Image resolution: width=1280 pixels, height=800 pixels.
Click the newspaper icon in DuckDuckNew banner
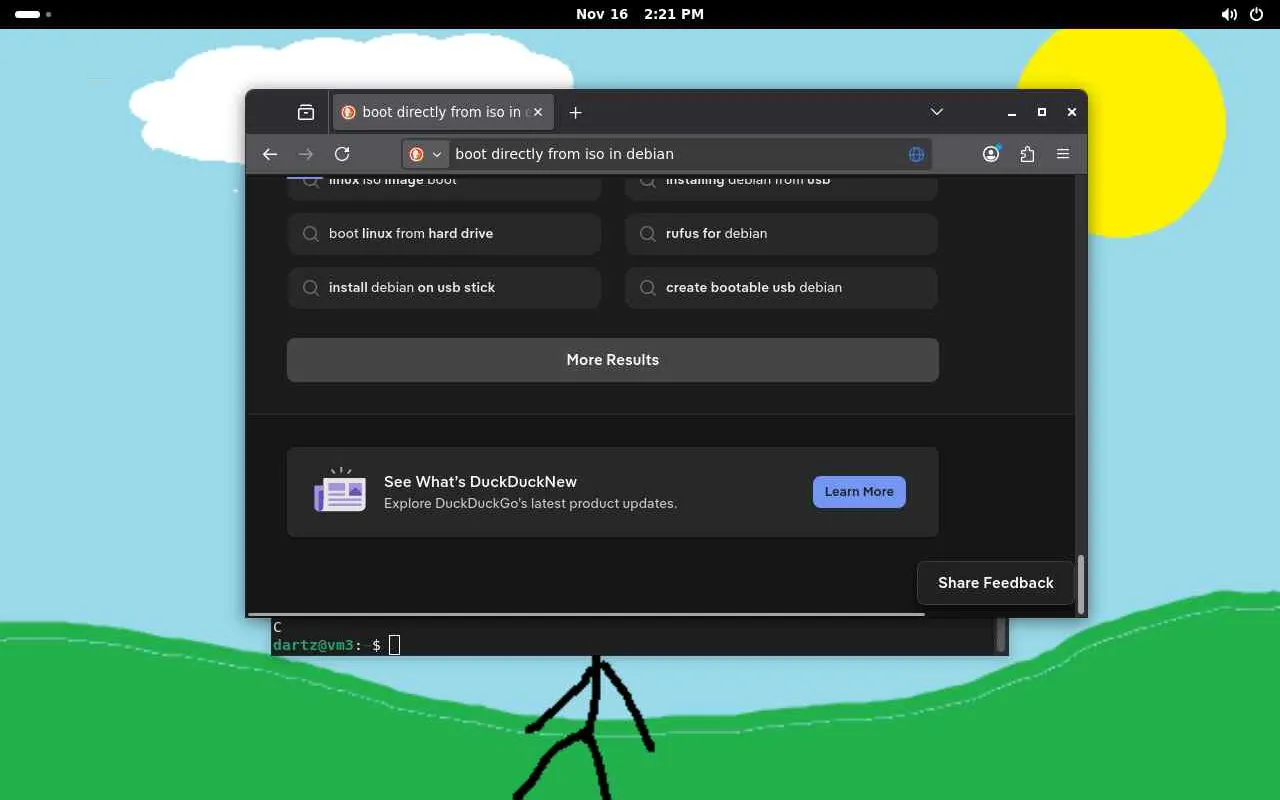pyautogui.click(x=340, y=490)
